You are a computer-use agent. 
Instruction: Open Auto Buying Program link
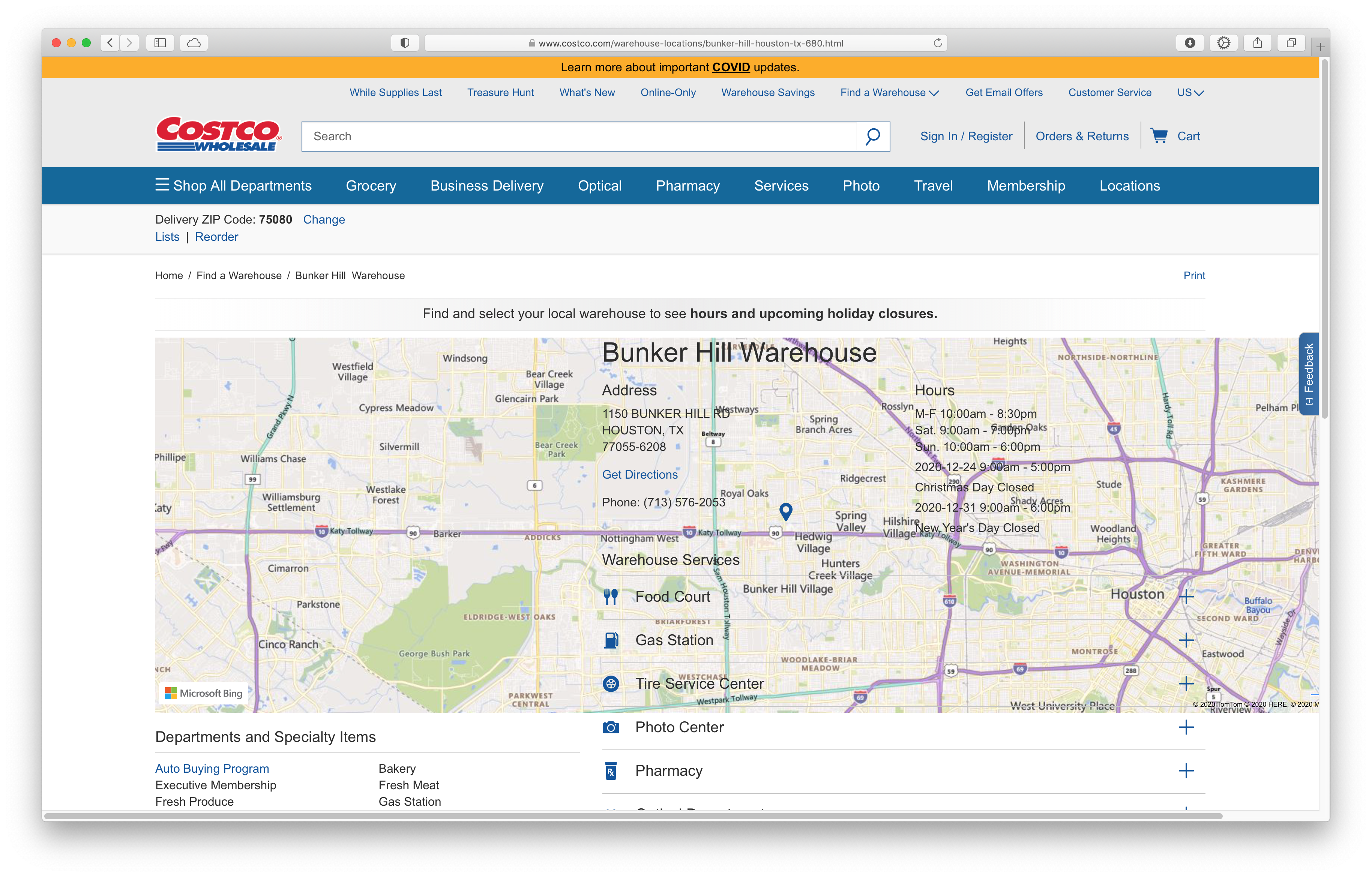[x=212, y=768]
